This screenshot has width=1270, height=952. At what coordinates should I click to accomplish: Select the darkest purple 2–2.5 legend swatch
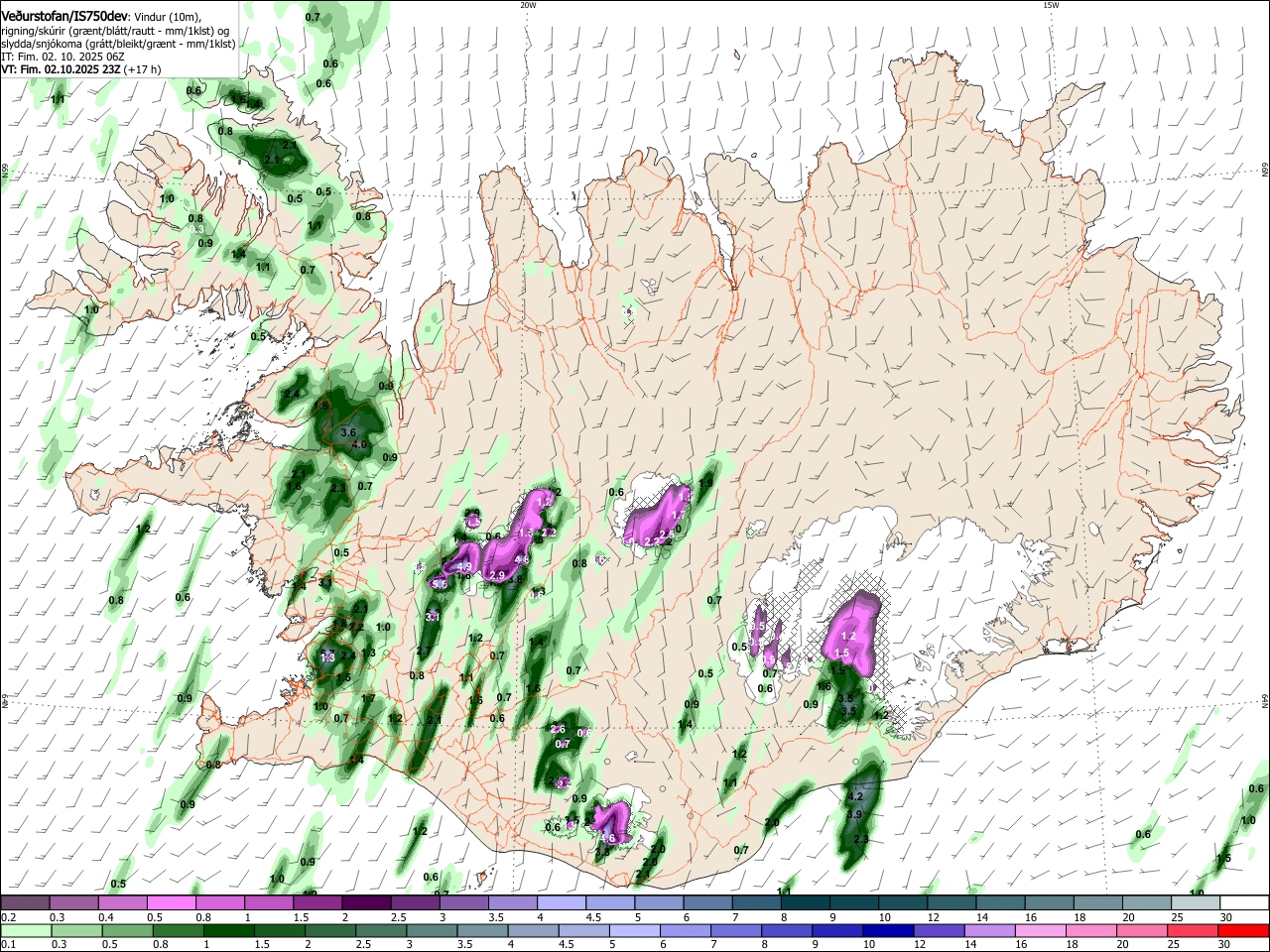tap(366, 903)
